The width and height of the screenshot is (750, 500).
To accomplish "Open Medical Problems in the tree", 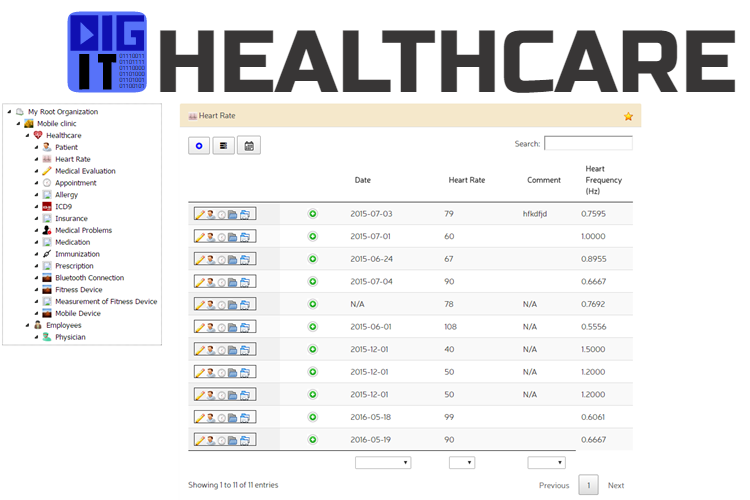I will [83, 231].
